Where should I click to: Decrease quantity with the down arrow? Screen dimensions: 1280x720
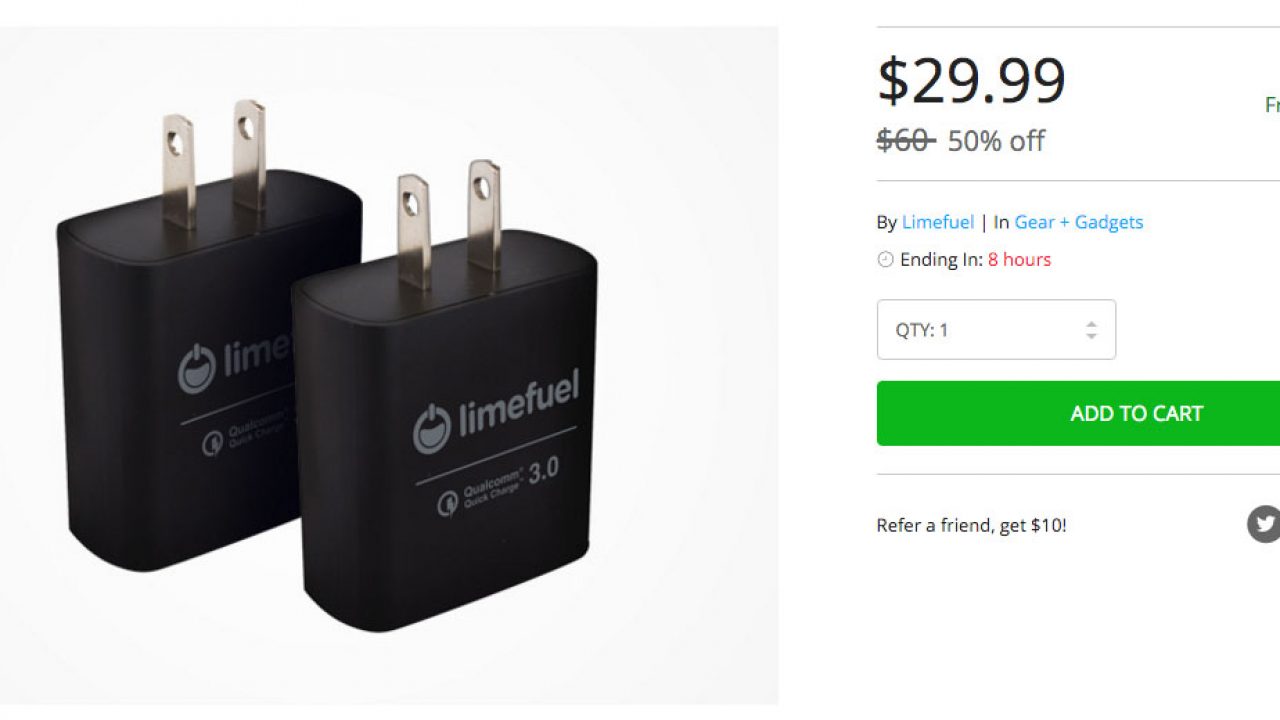tap(1091, 336)
